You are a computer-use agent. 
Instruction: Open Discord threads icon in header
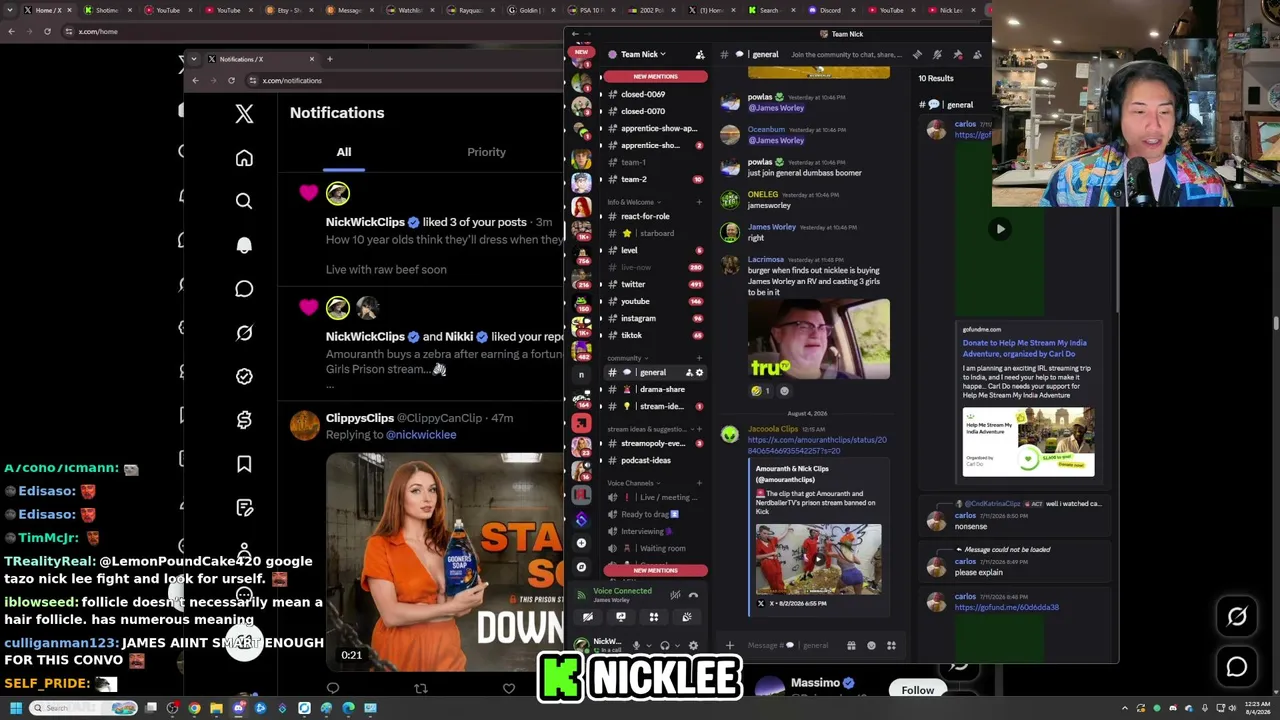pyautogui.click(x=917, y=54)
